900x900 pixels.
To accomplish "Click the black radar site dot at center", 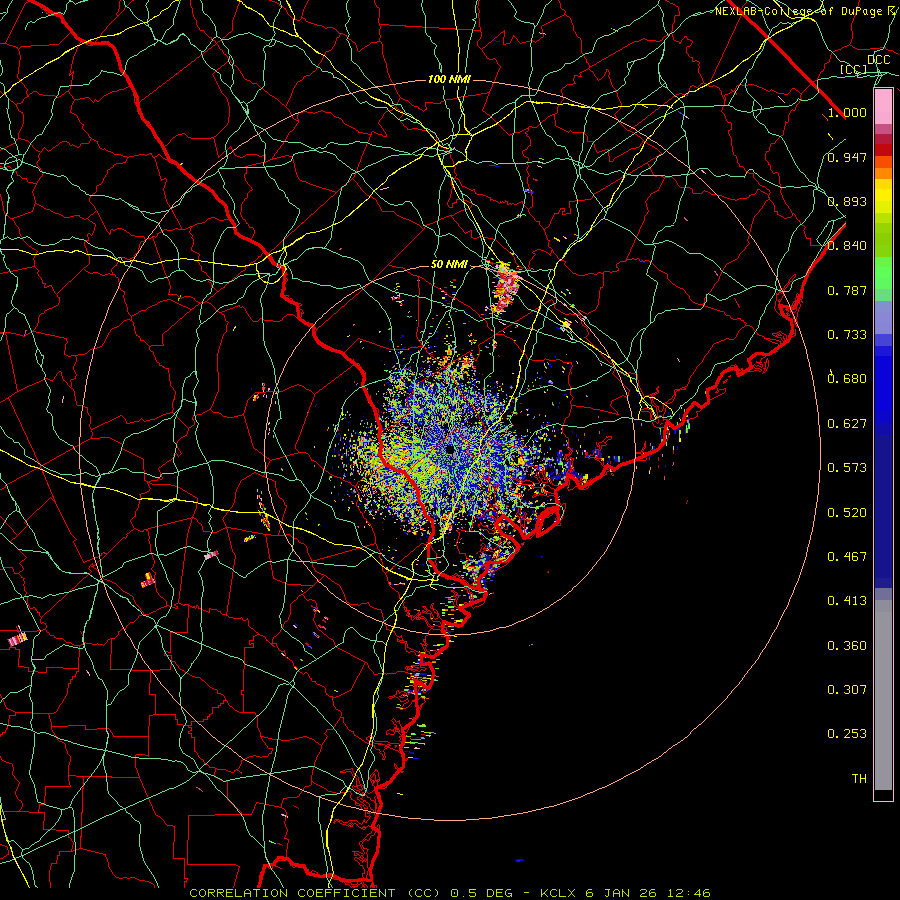I will [x=450, y=450].
